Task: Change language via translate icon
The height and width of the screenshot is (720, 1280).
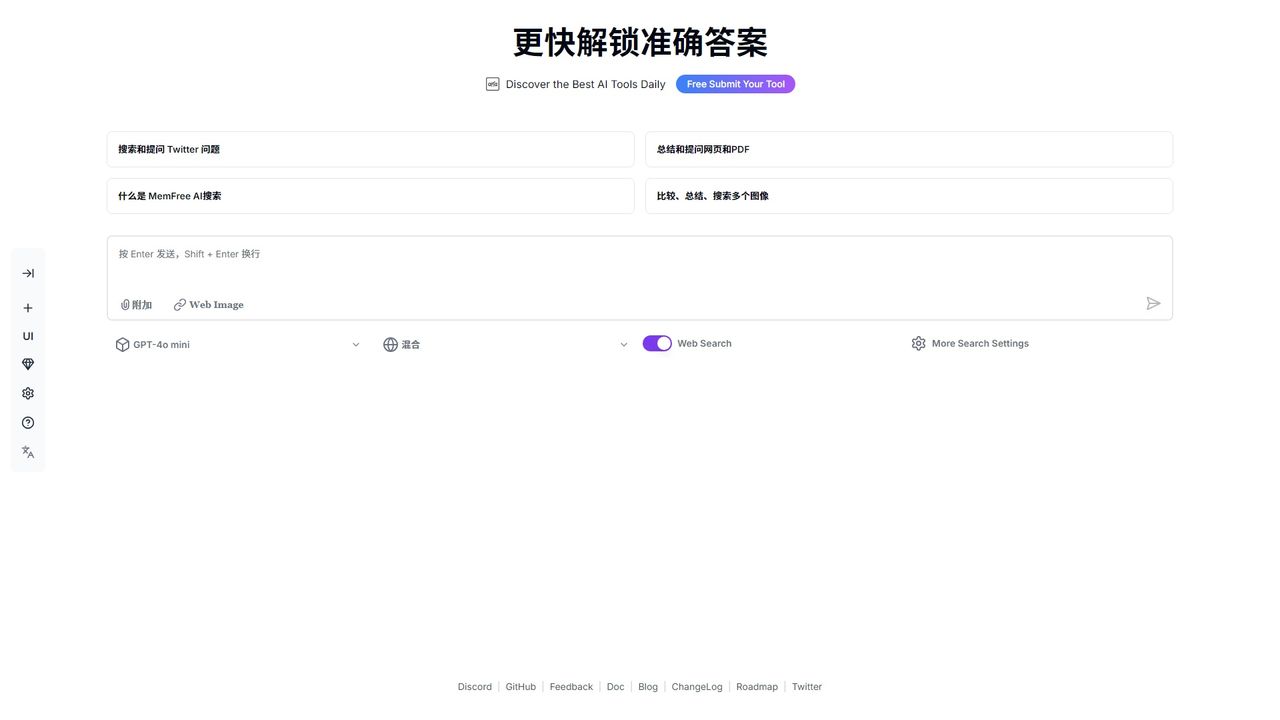Action: [28, 452]
